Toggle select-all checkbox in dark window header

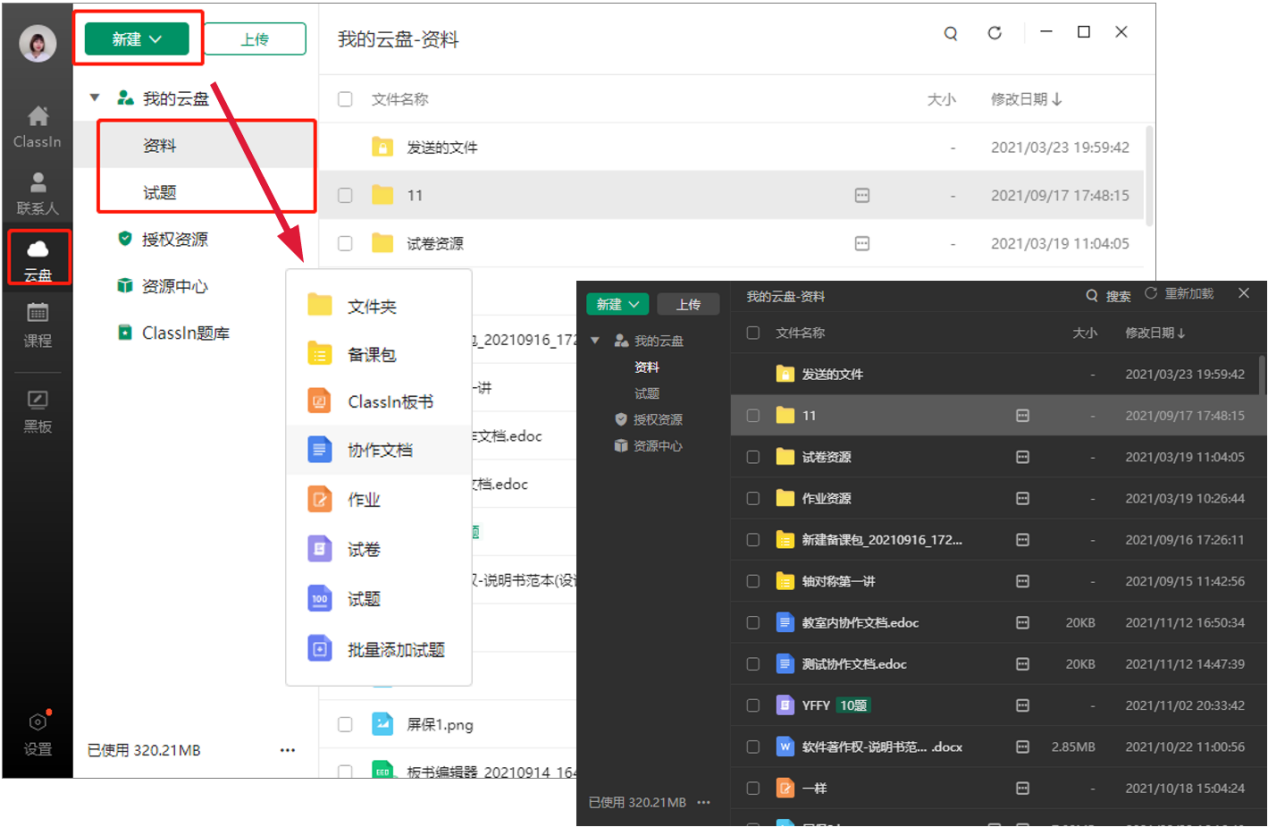(x=753, y=333)
